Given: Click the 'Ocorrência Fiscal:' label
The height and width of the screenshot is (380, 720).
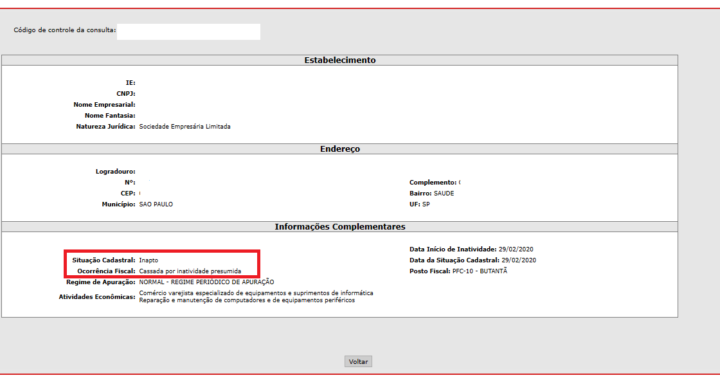Looking at the screenshot, I should 106,271.
